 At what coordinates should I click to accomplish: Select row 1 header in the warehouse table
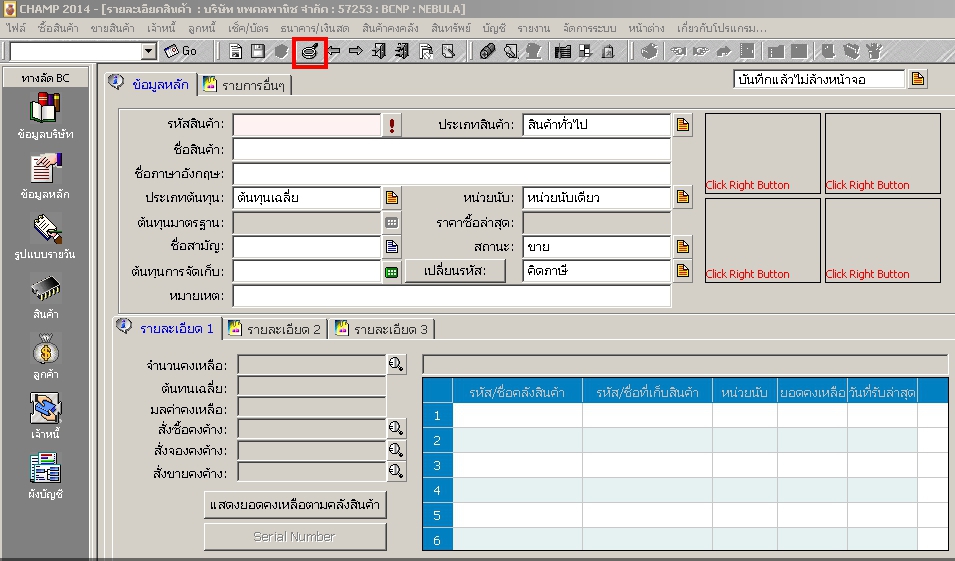pyautogui.click(x=437, y=415)
